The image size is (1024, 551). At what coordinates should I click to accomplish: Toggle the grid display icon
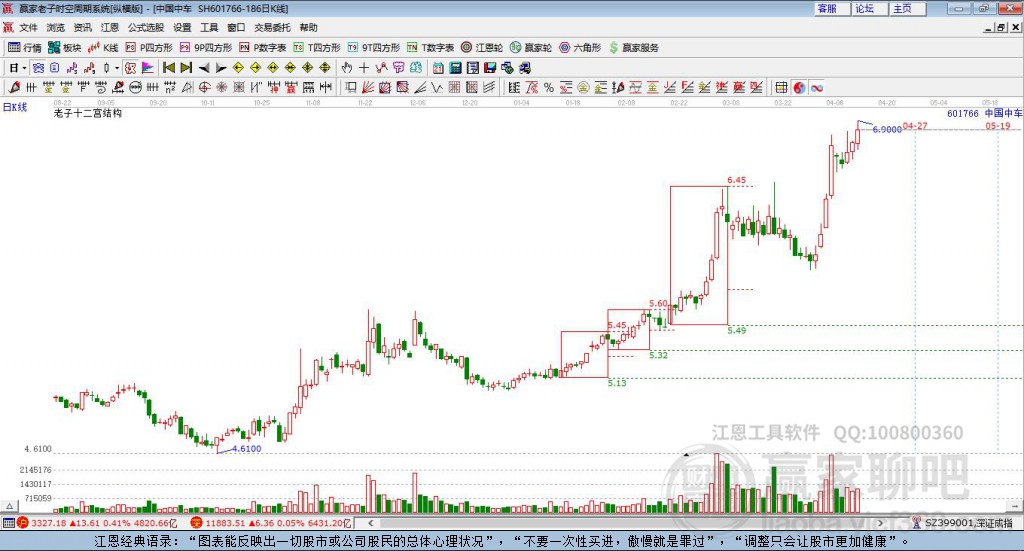[781, 88]
